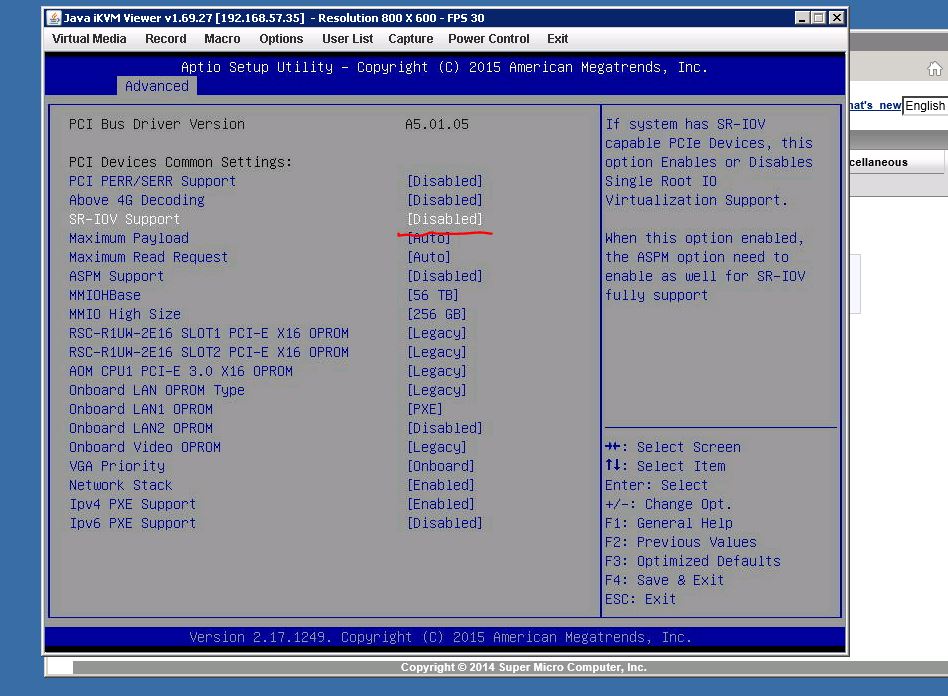Click the home icon in the browser behind
948x696 pixels.
pyautogui.click(x=934, y=69)
